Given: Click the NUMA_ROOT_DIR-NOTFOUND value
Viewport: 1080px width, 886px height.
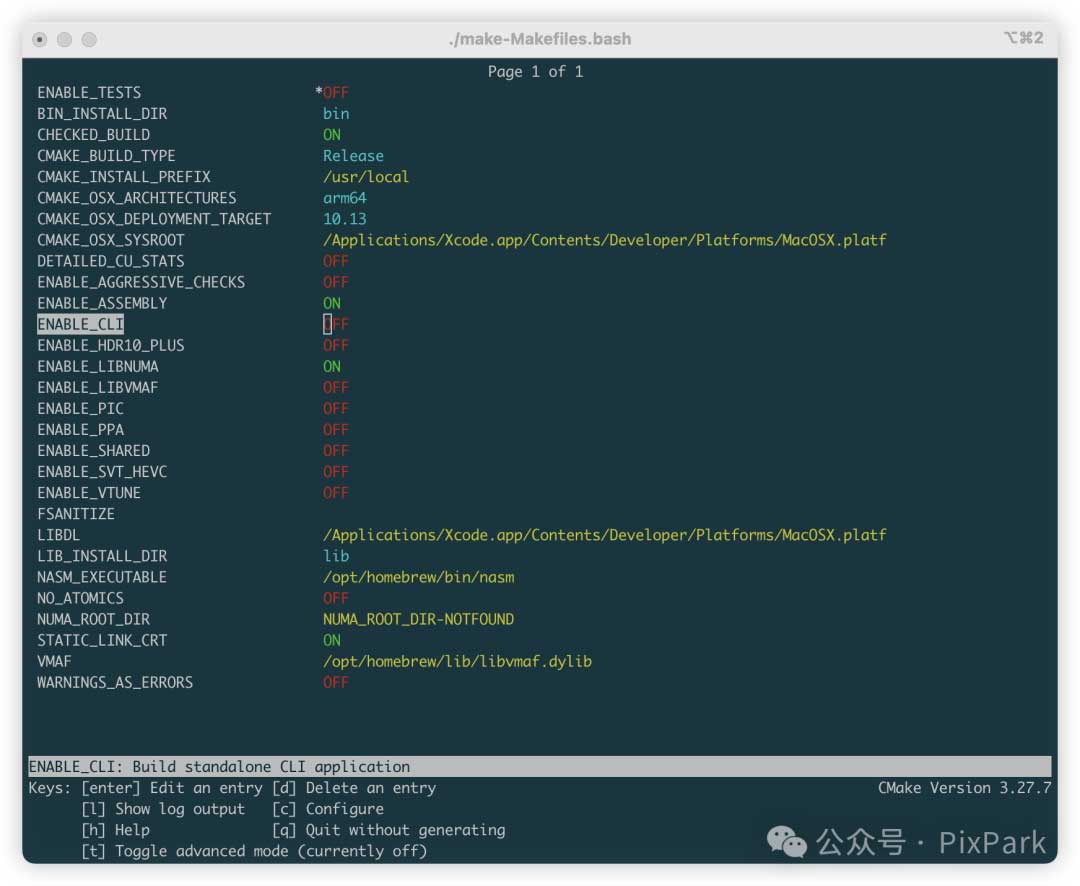Looking at the screenshot, I should pos(418,619).
